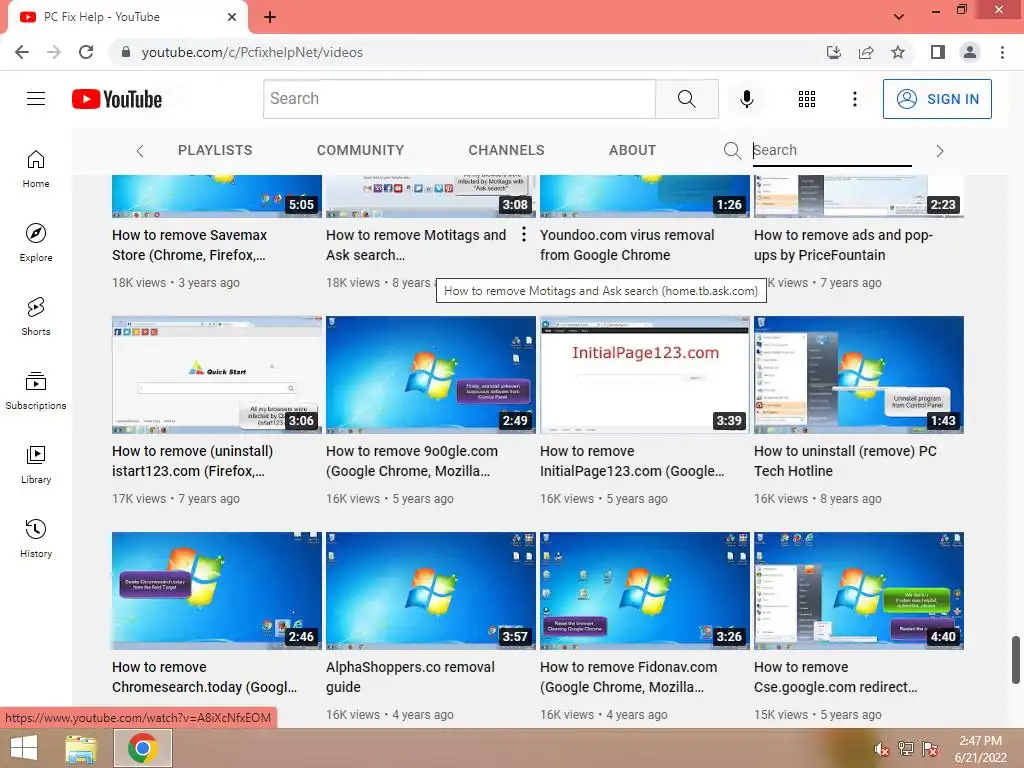The width and height of the screenshot is (1024, 768).
Task: Click the install/download page icon in address bar
Action: click(834, 52)
